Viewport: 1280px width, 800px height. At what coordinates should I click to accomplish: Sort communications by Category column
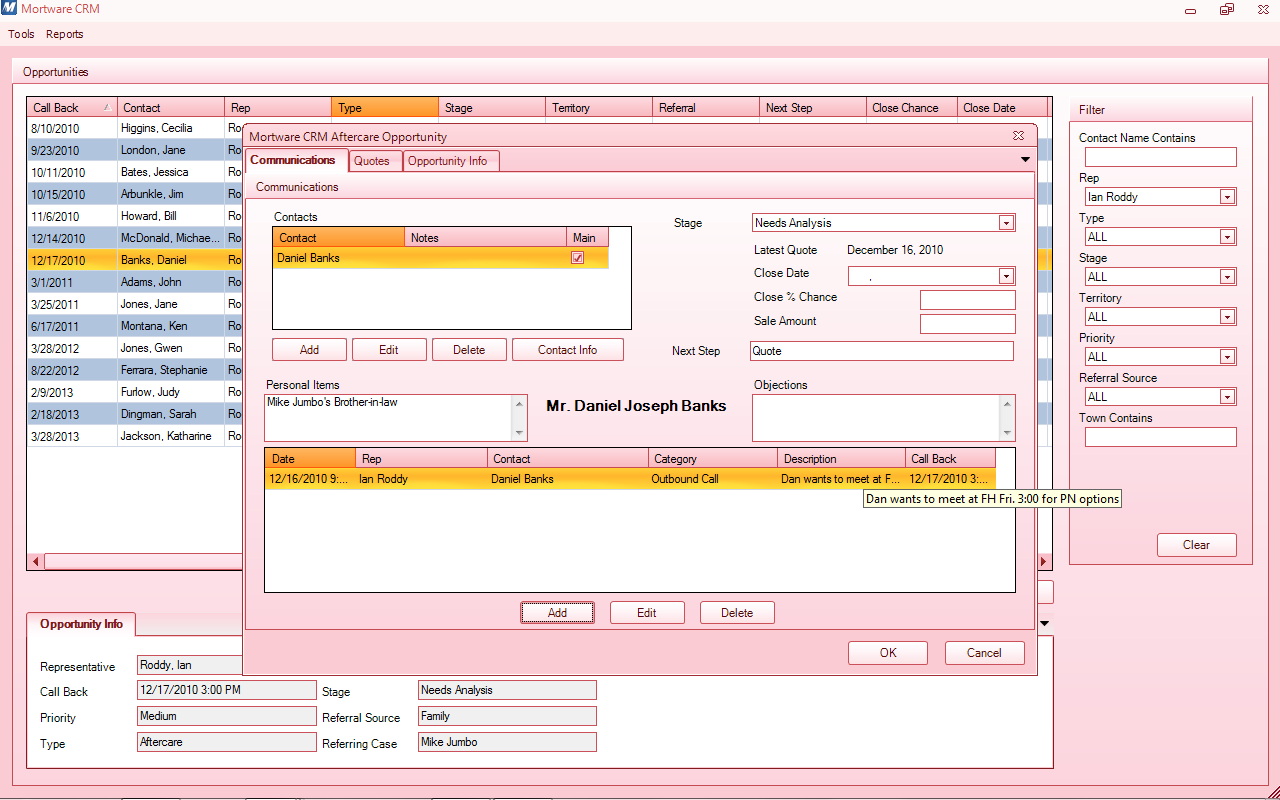[x=713, y=459]
